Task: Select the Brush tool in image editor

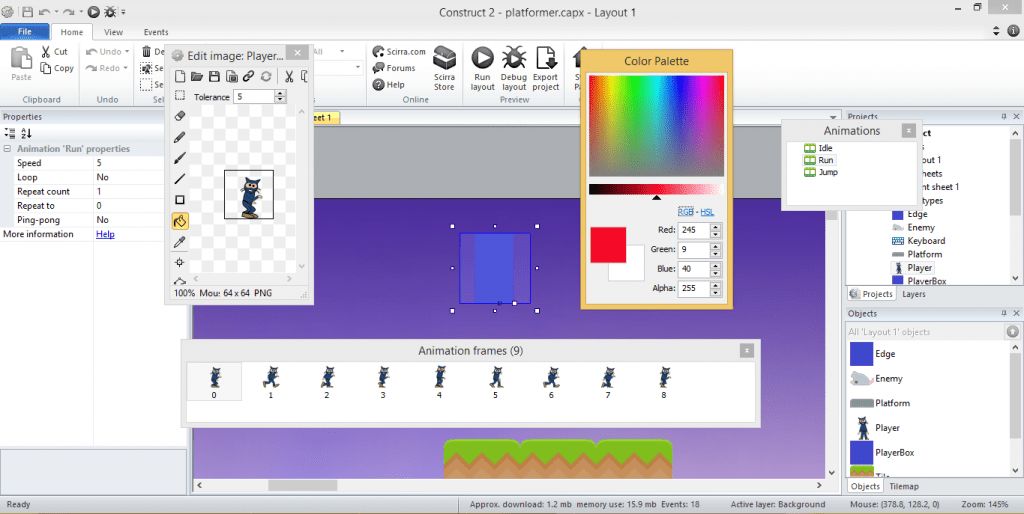Action: click(x=180, y=158)
